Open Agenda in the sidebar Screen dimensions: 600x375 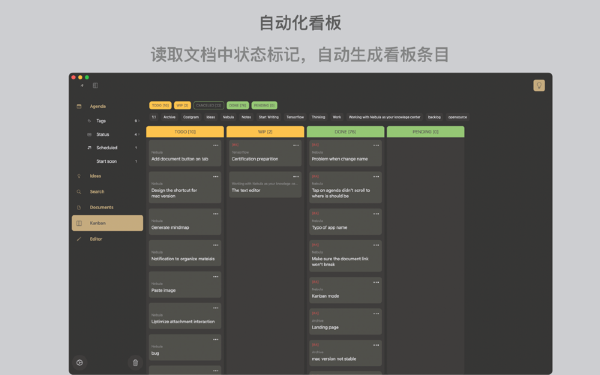(x=98, y=106)
